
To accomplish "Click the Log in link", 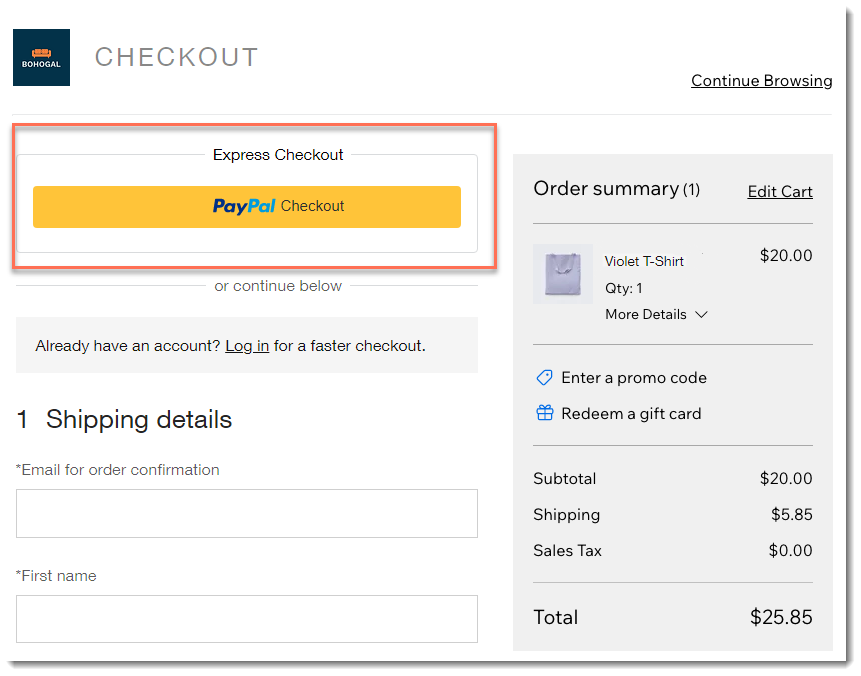I will [247, 346].
